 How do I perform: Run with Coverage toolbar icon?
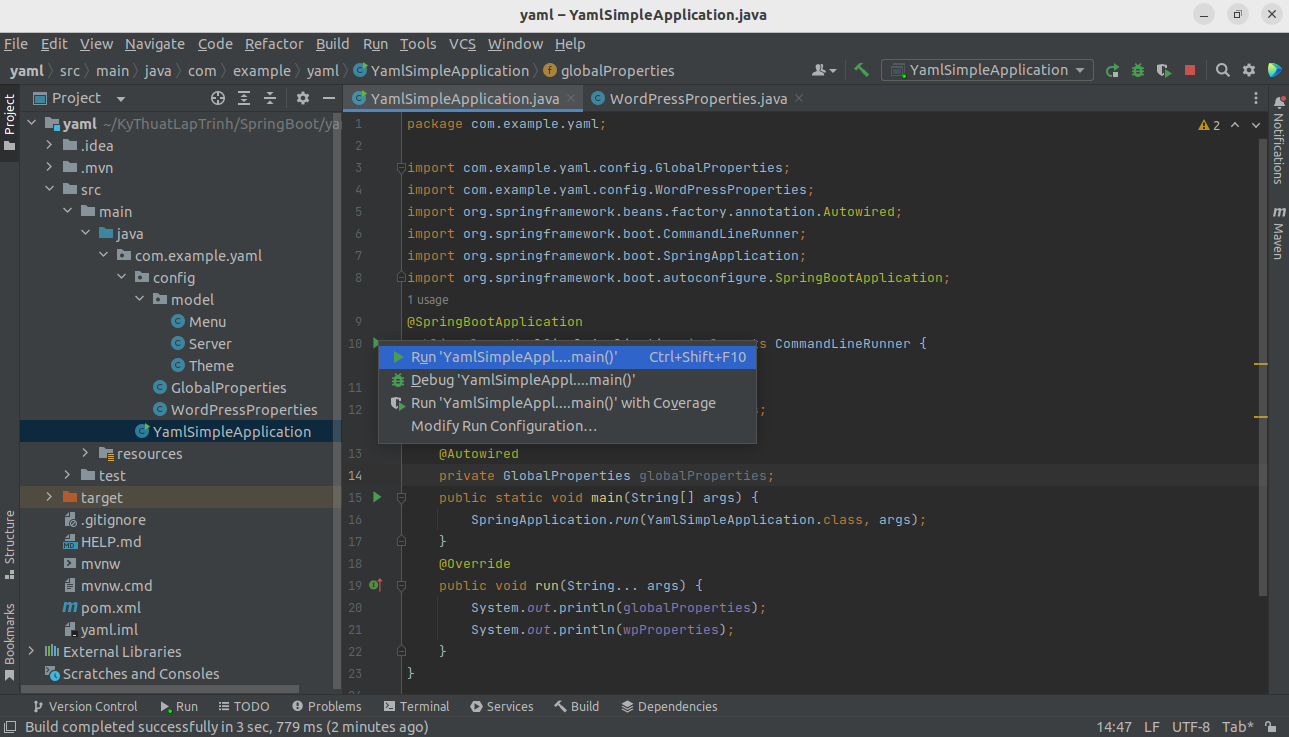point(1163,70)
